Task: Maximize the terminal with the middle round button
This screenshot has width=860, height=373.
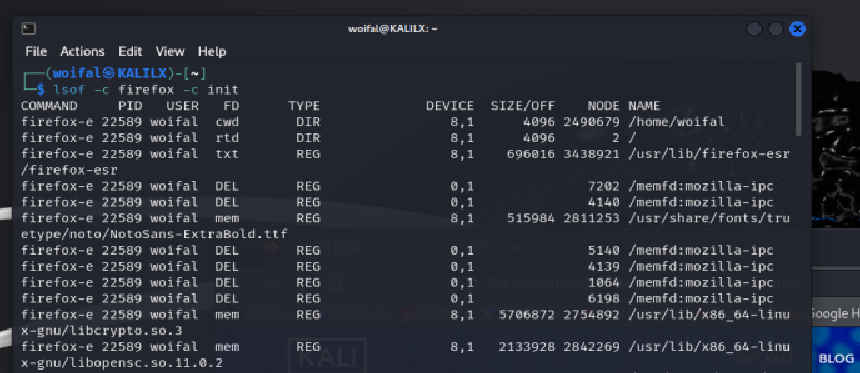Action: (x=776, y=29)
